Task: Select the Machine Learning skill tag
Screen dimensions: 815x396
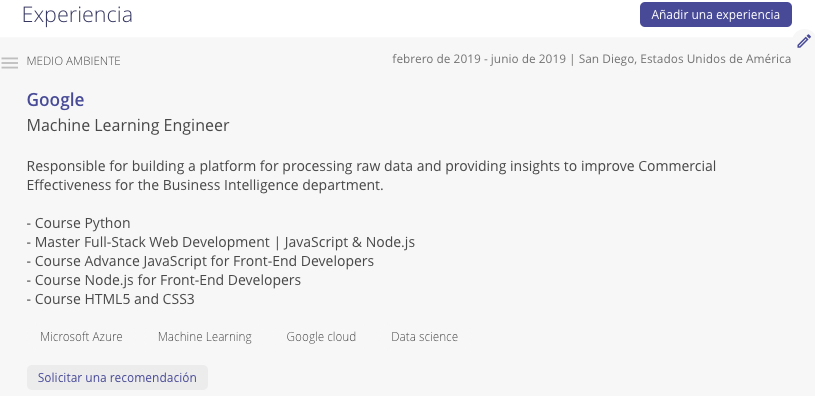Action: pyautogui.click(x=205, y=337)
